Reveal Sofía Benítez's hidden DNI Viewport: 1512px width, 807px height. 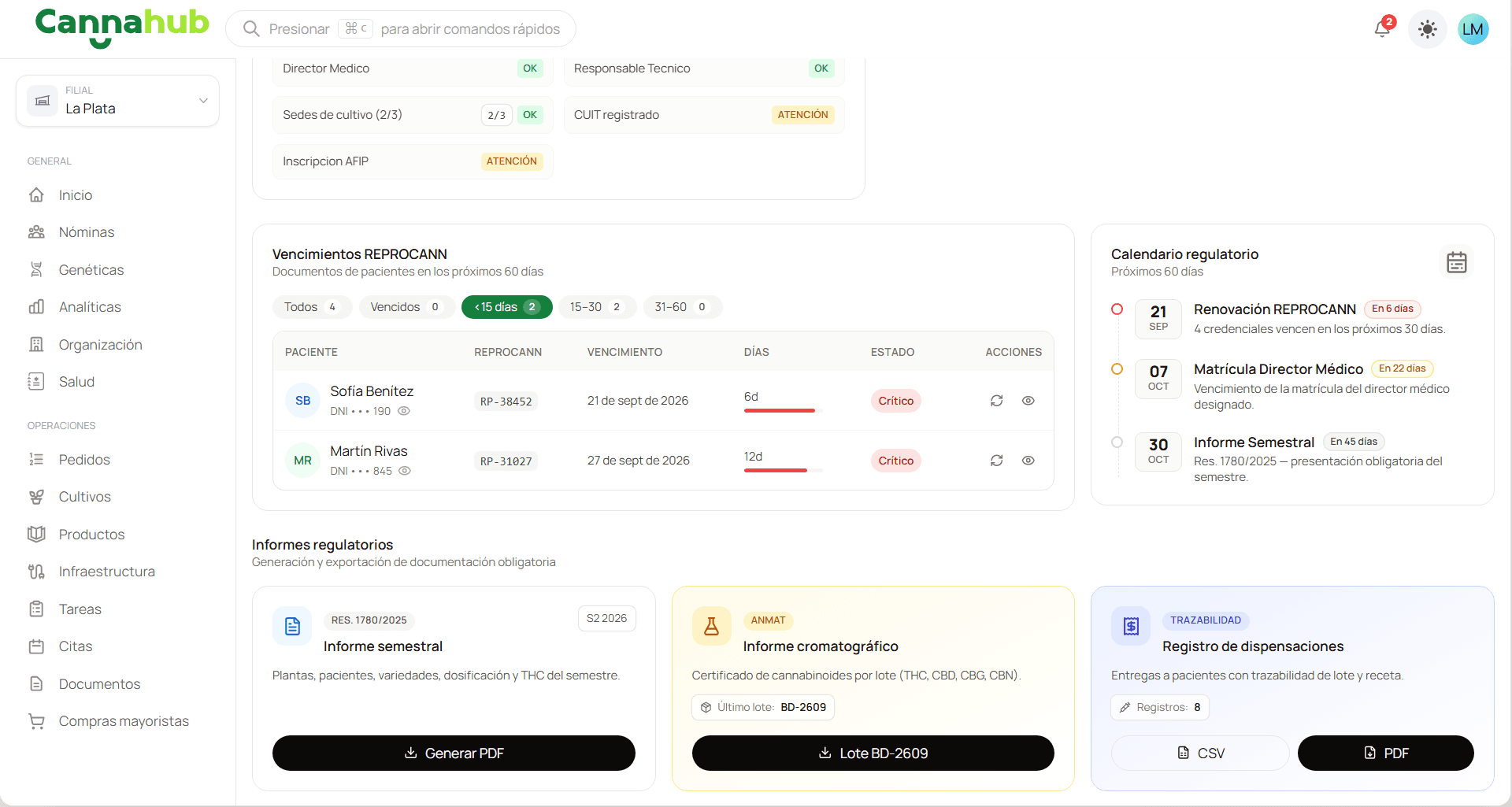click(x=404, y=411)
